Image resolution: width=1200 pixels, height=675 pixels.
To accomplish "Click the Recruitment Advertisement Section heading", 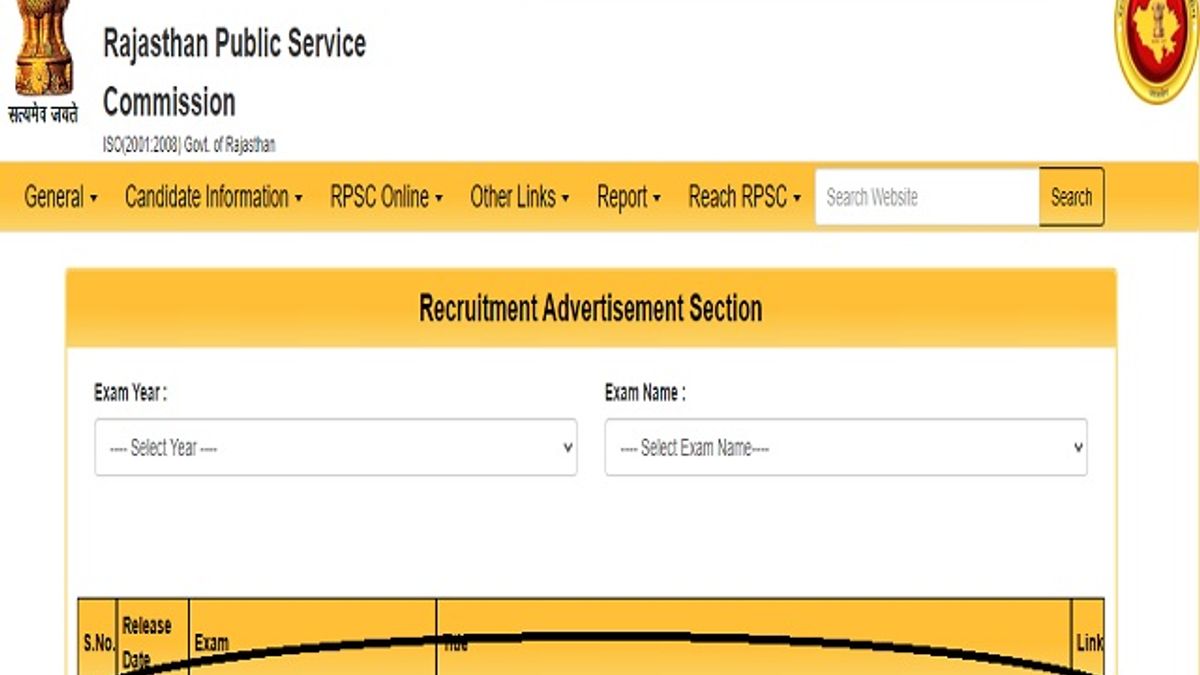I will pos(591,308).
